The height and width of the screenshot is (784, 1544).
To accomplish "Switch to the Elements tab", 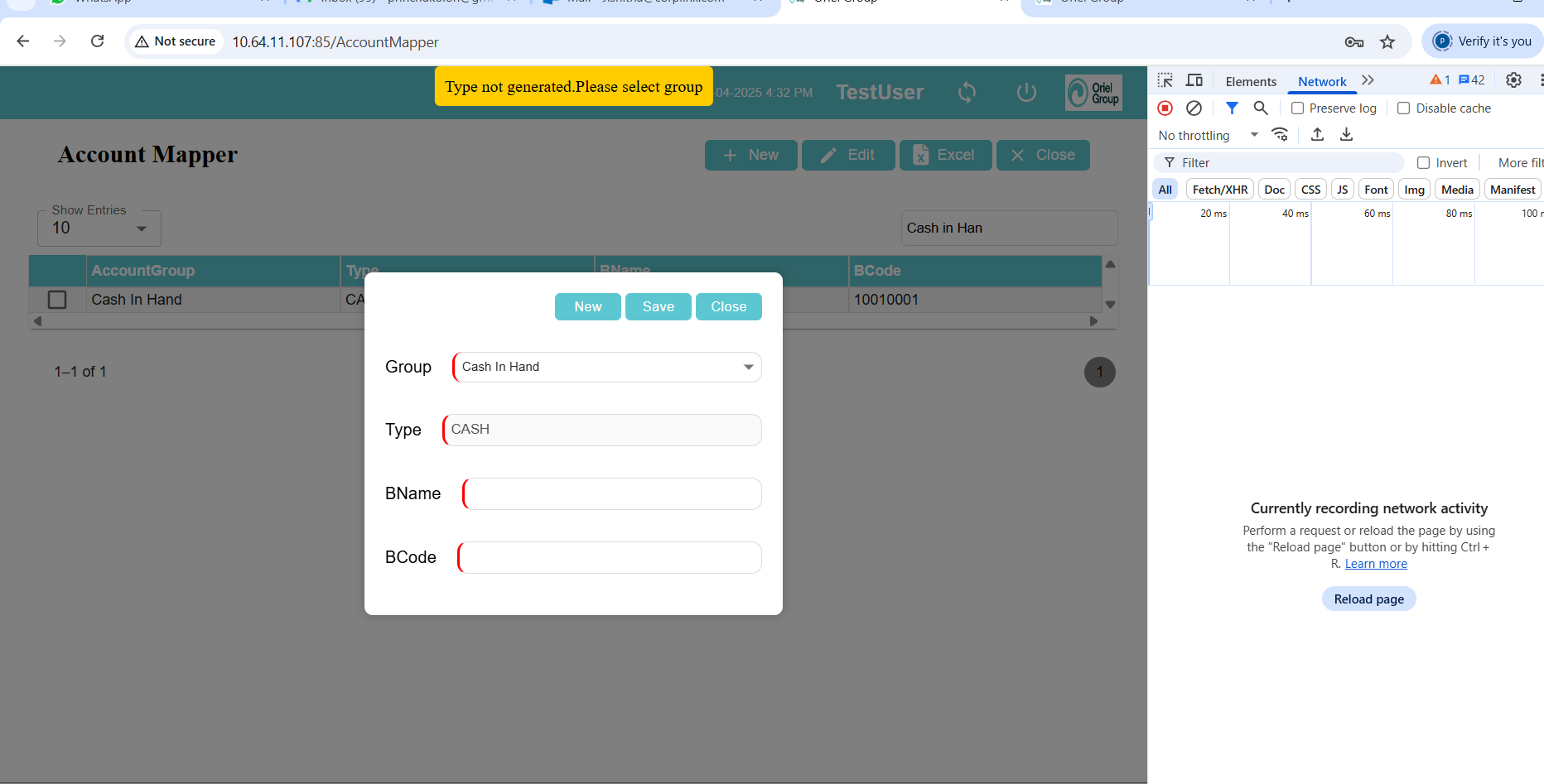I will tap(1251, 81).
